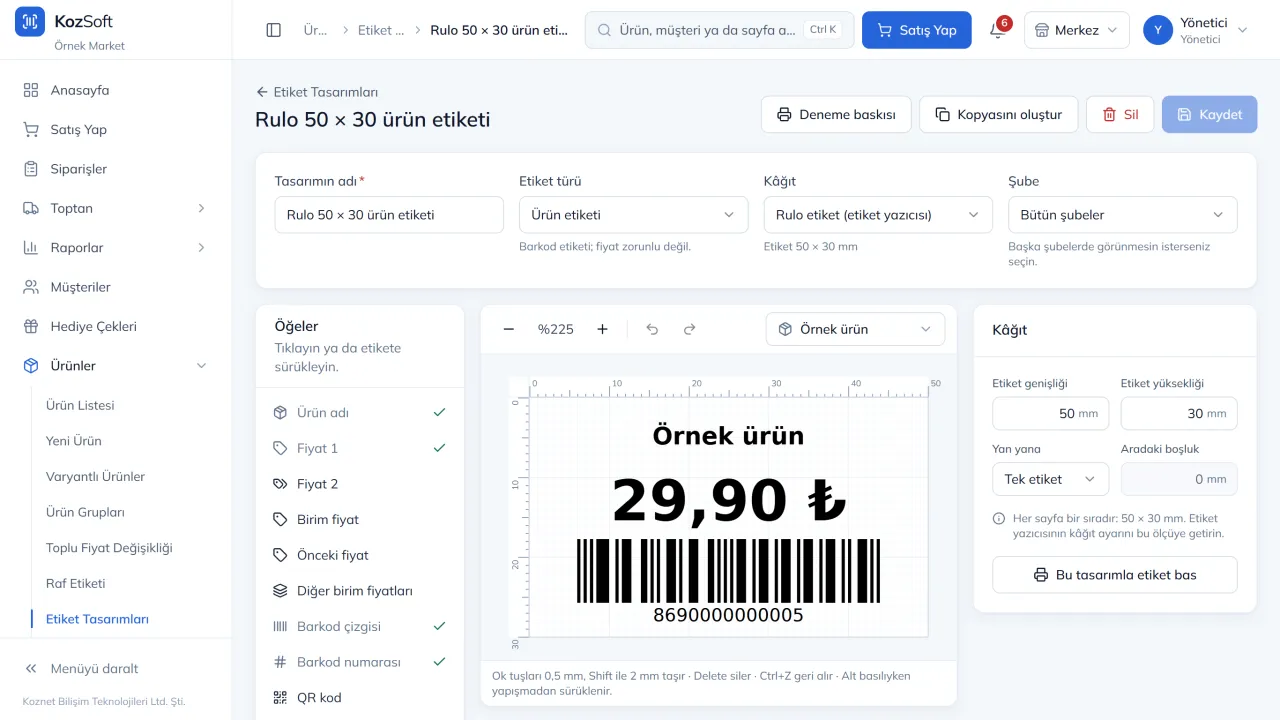
Task: Toggle Fiyat 1 element on label
Action: pyautogui.click(x=360, y=448)
